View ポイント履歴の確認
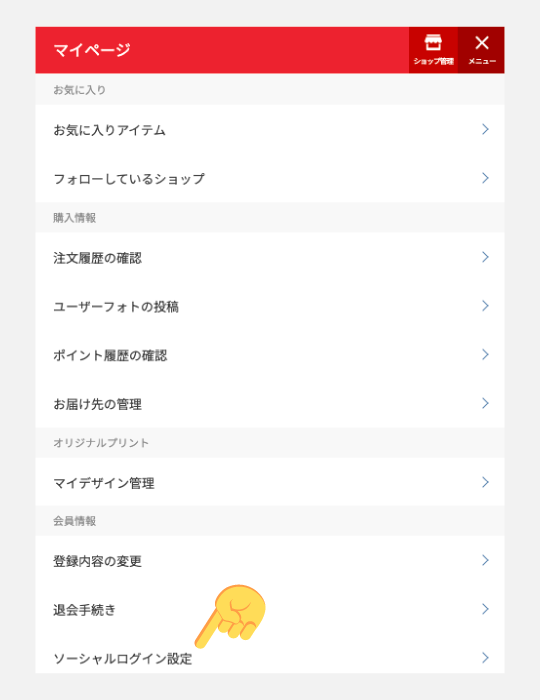 coord(270,354)
